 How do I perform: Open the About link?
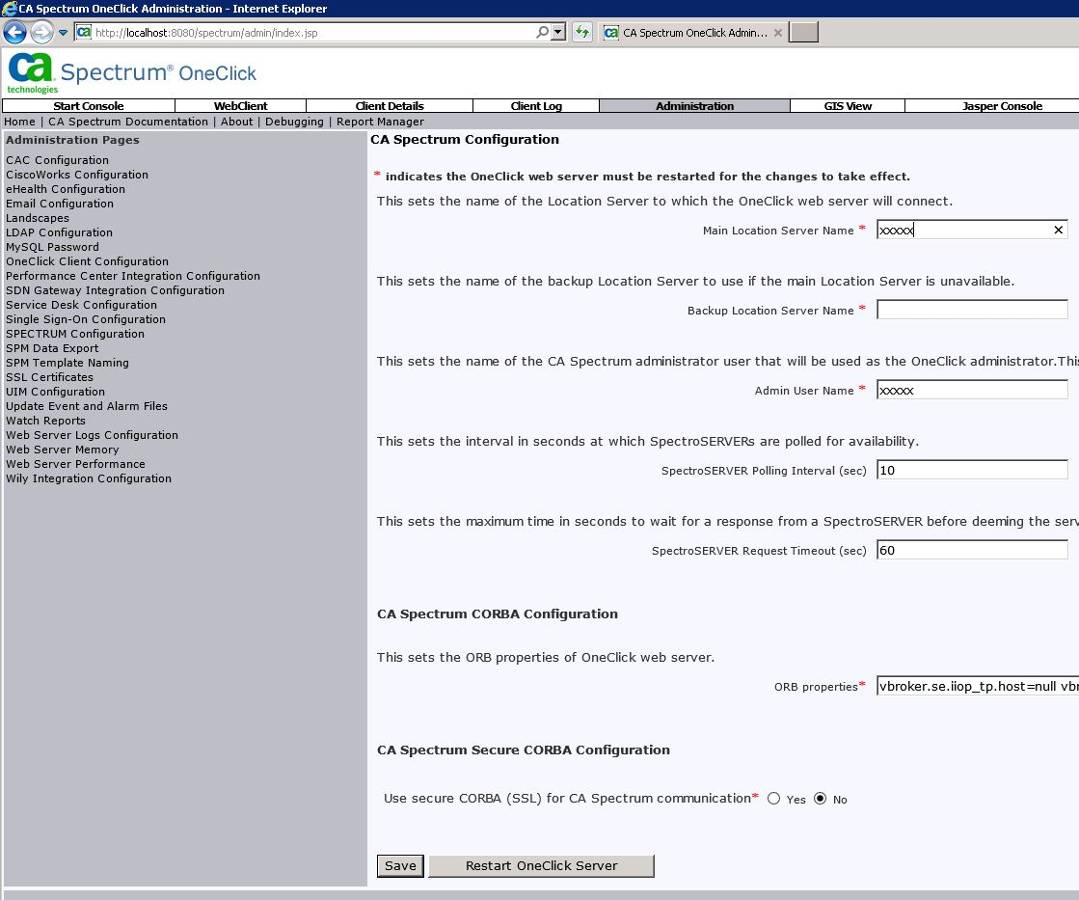pyautogui.click(x=237, y=122)
